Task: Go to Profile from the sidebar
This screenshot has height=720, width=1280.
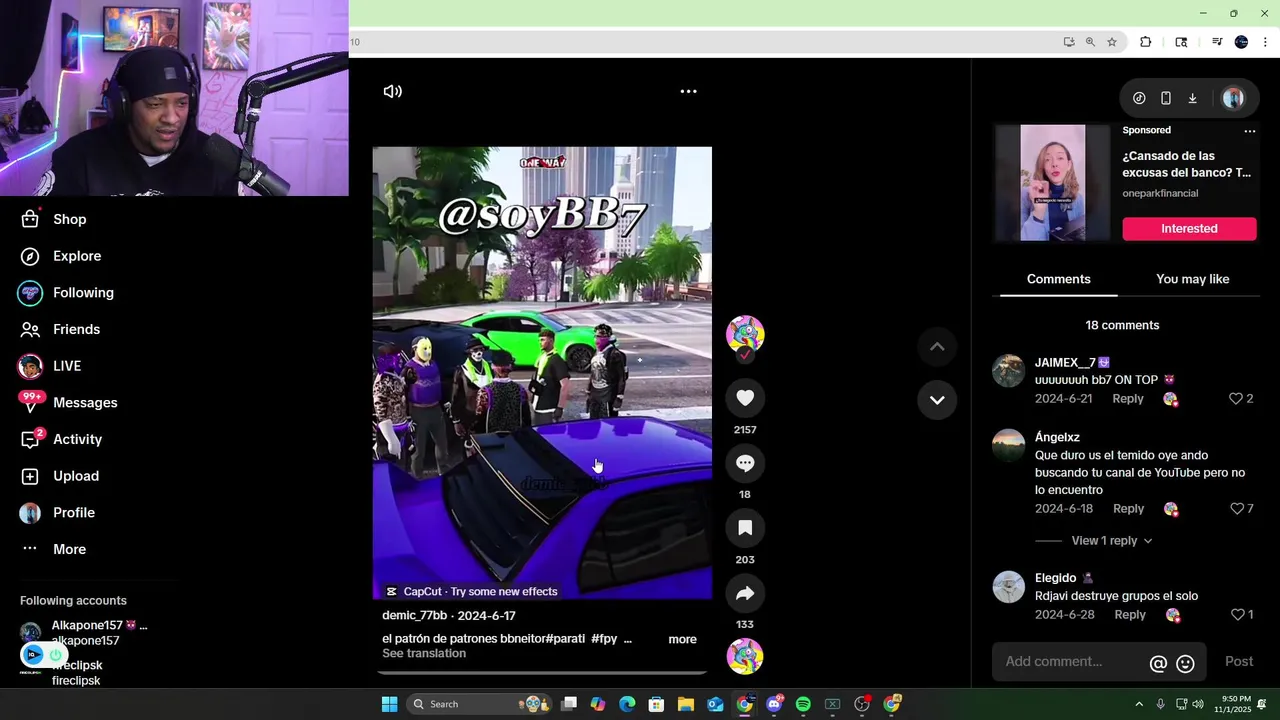Action: click(x=58, y=512)
